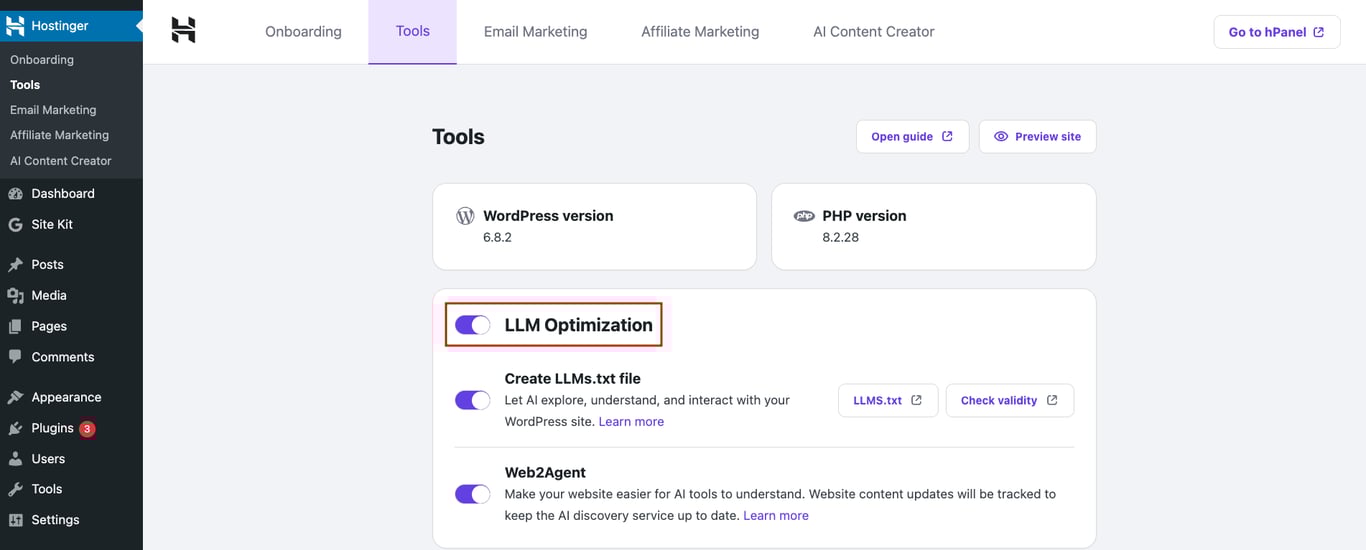Click the LLM Optimization section title
Screen dimensions: 1366x550
[x=578, y=325]
